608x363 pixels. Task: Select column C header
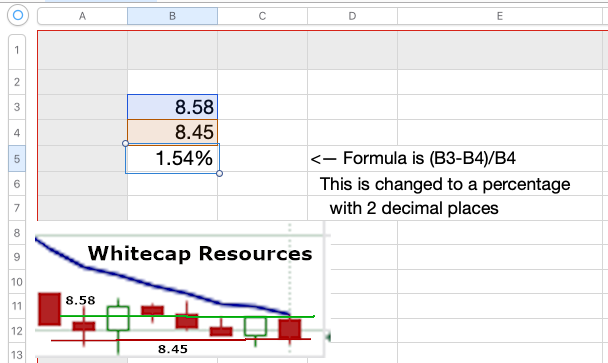pos(263,16)
